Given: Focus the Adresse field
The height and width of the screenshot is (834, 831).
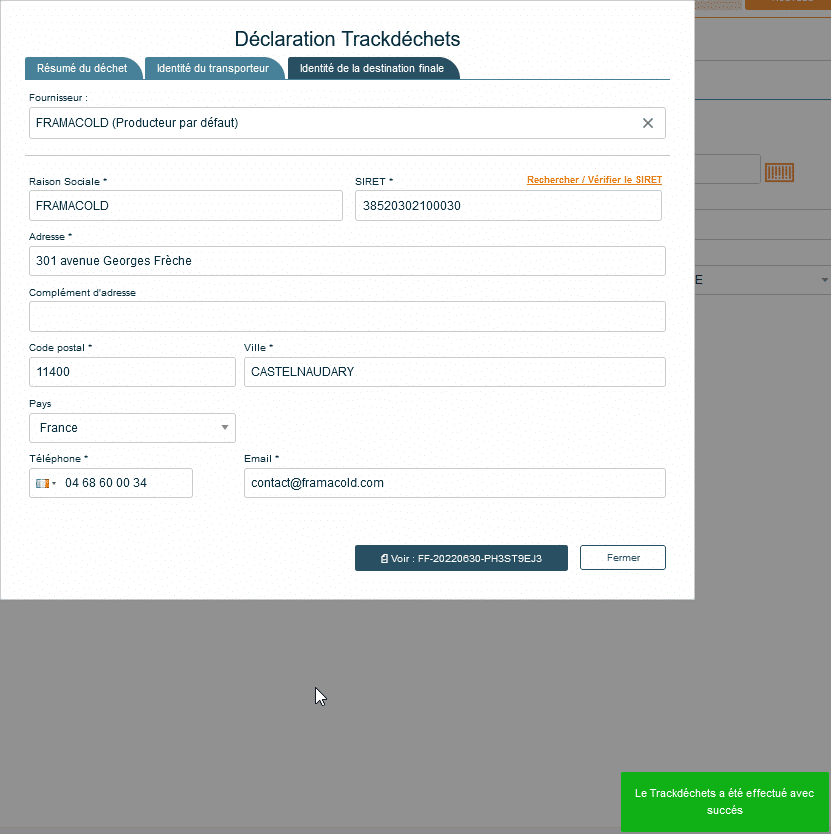Looking at the screenshot, I should (x=347, y=261).
